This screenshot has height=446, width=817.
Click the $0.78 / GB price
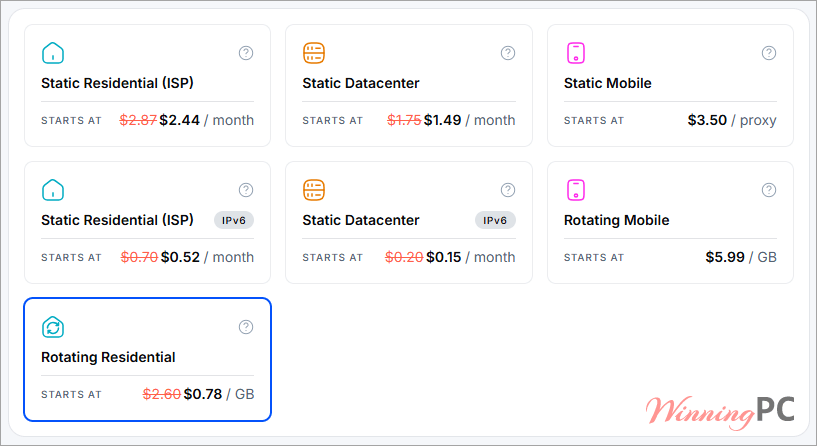tap(219, 394)
